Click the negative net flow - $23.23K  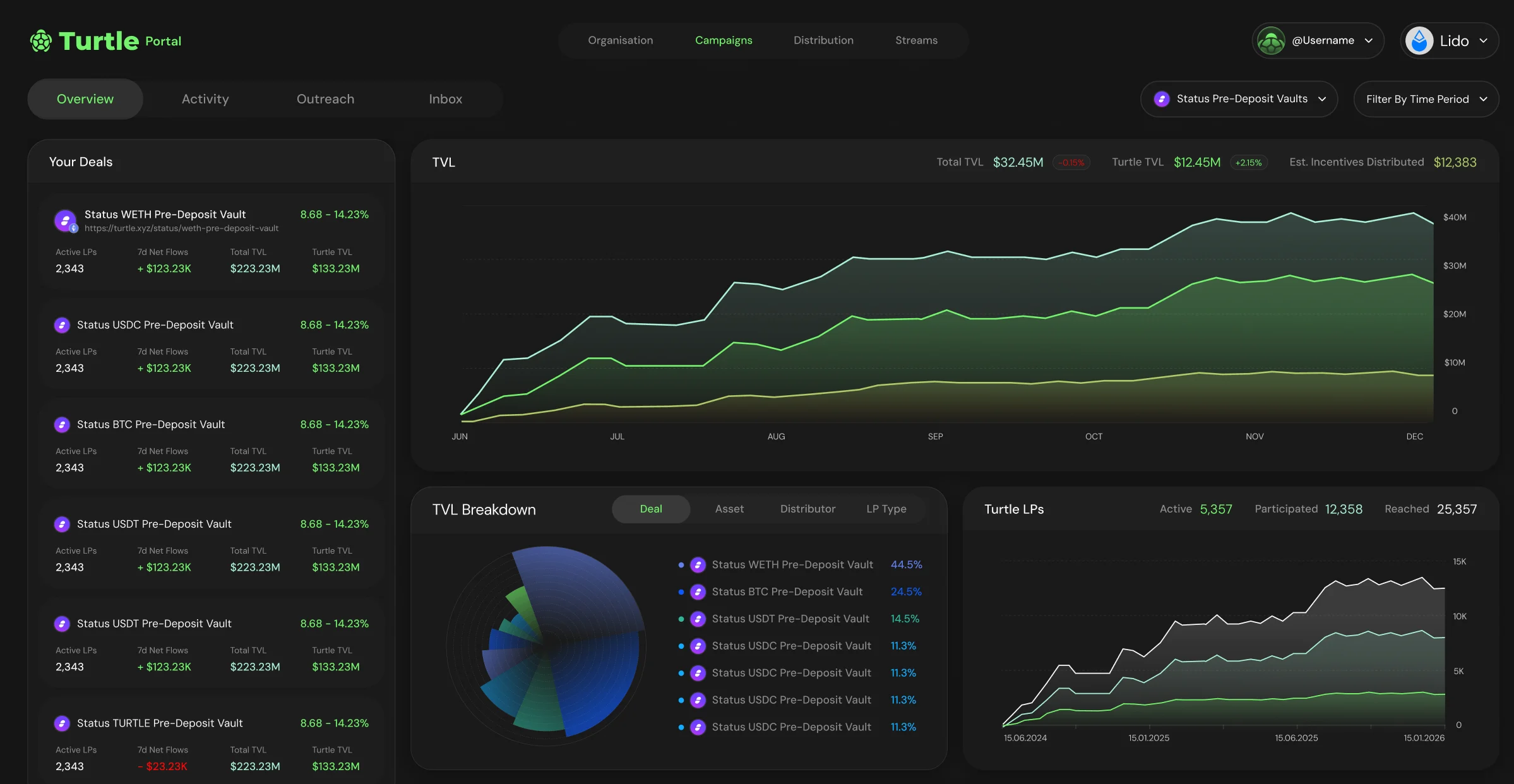coord(162,766)
